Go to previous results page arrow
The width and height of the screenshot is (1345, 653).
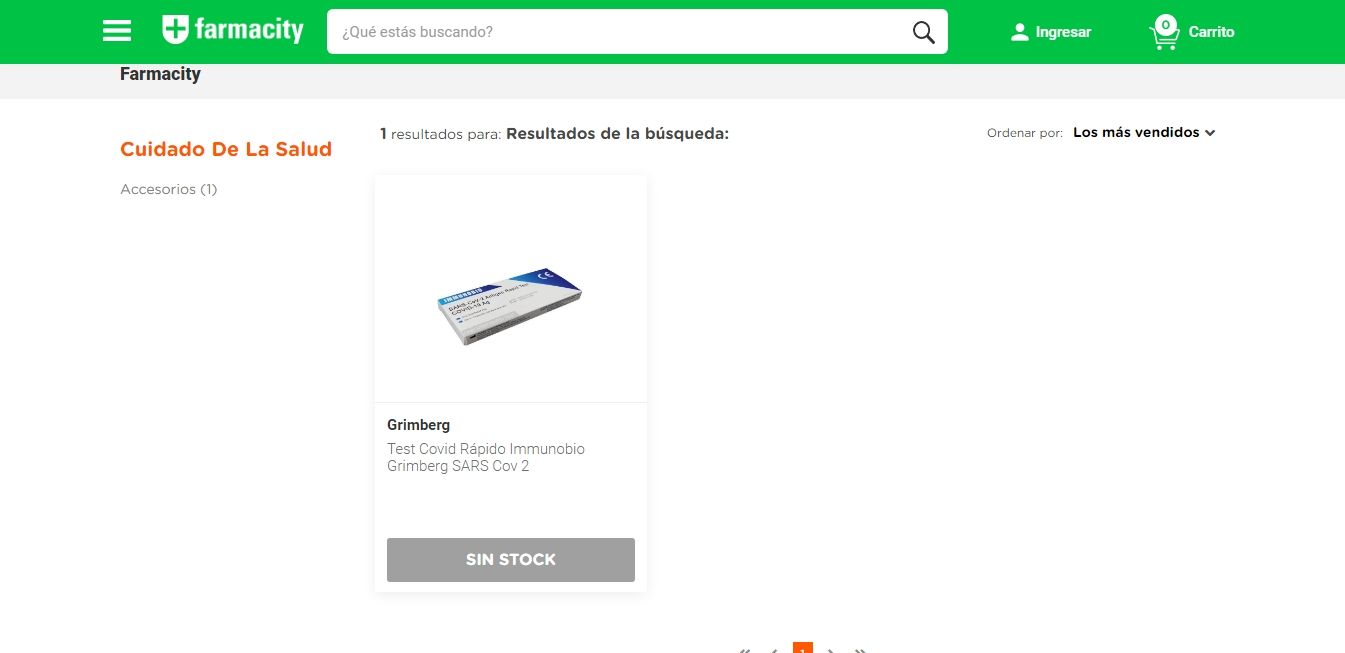tap(773, 649)
